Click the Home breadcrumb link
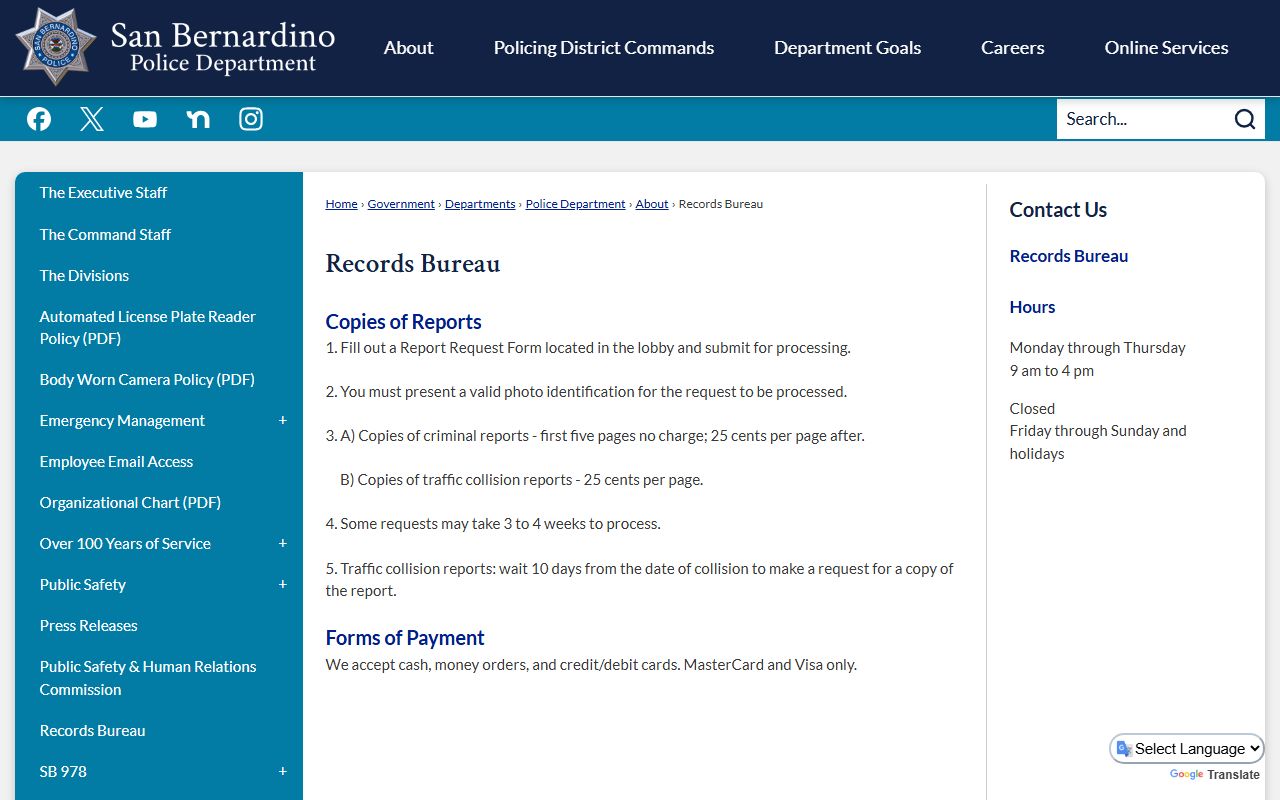Screen dimensions: 1280x800 click(341, 204)
